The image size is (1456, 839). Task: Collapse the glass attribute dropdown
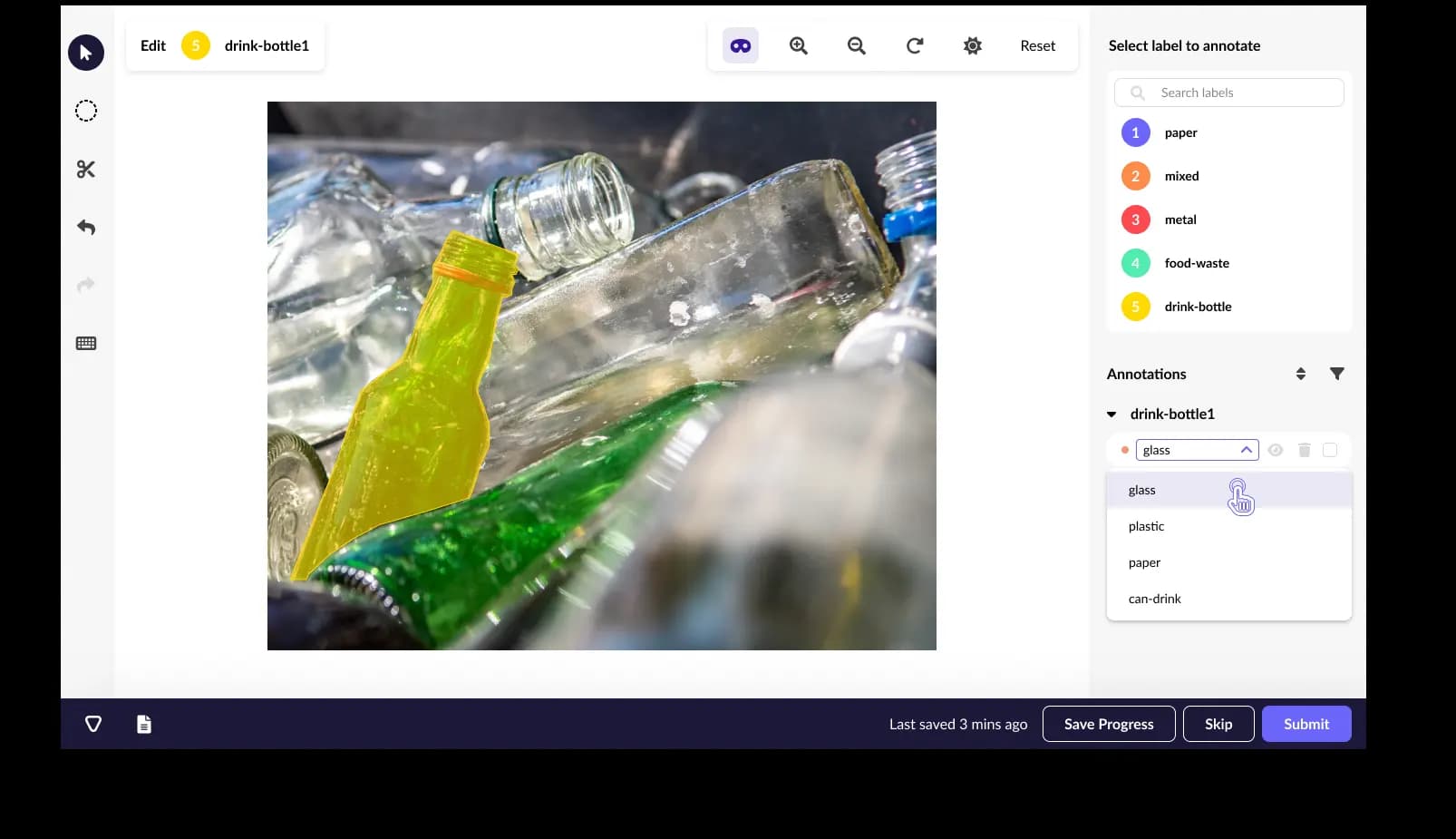(1247, 449)
